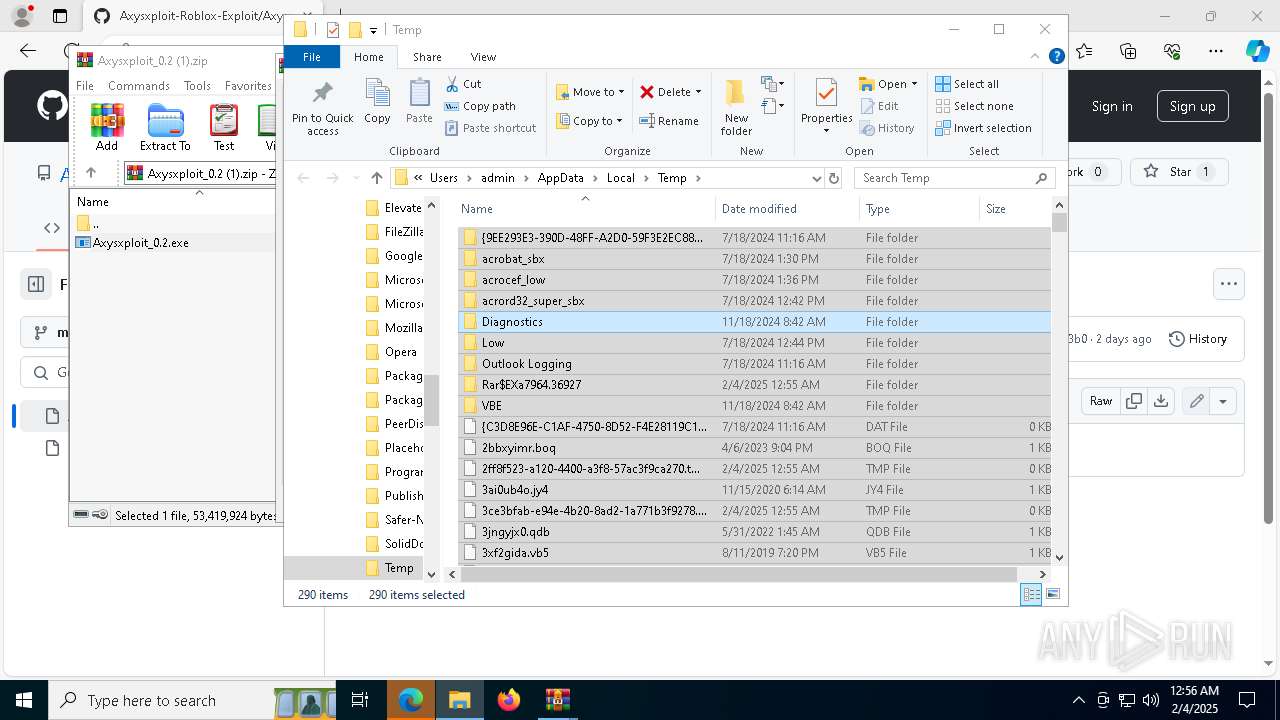Open Microsoft Edge from taskbar

(x=411, y=700)
